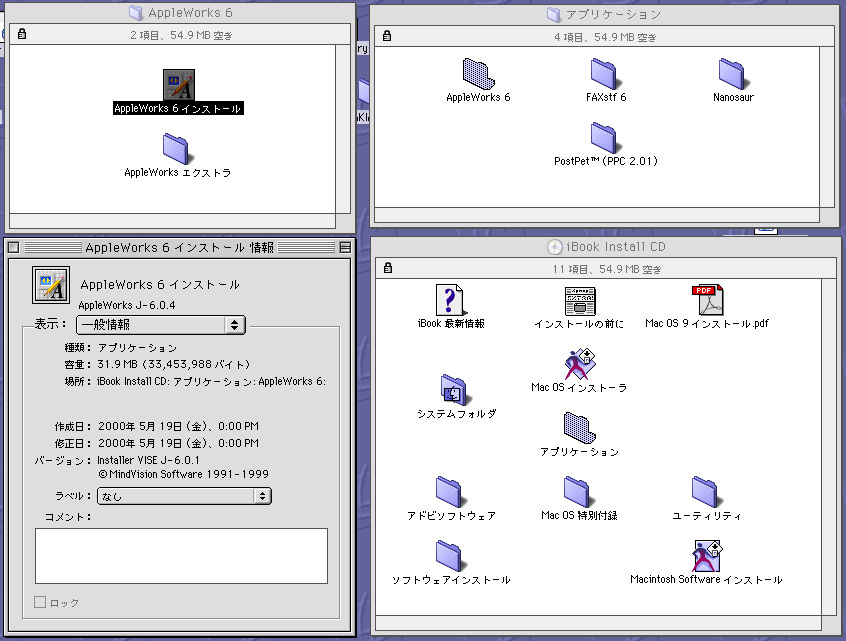Open the ユーティリティ folder
Viewport: 846px width, 641px height.
(705, 492)
